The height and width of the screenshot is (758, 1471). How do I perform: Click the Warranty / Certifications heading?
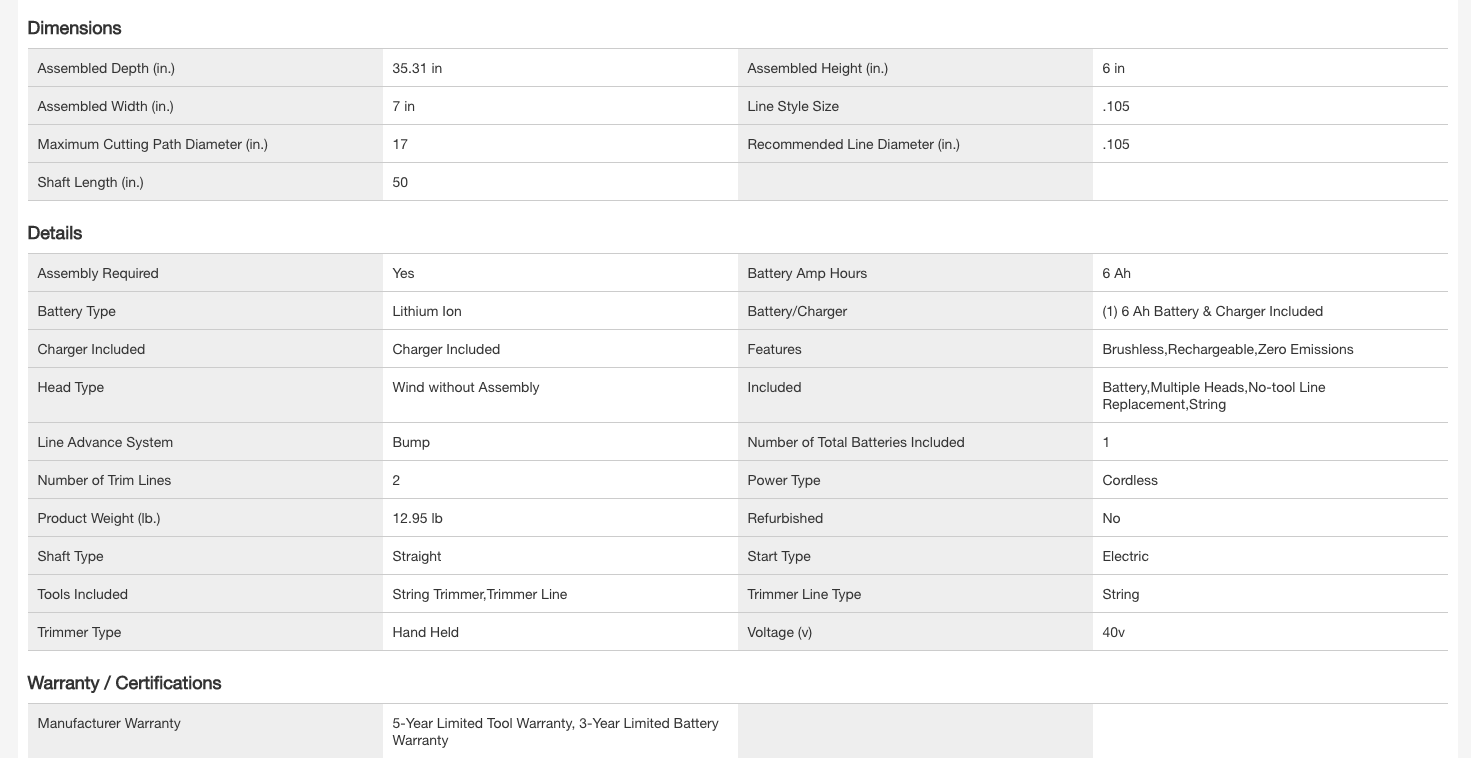[124, 683]
